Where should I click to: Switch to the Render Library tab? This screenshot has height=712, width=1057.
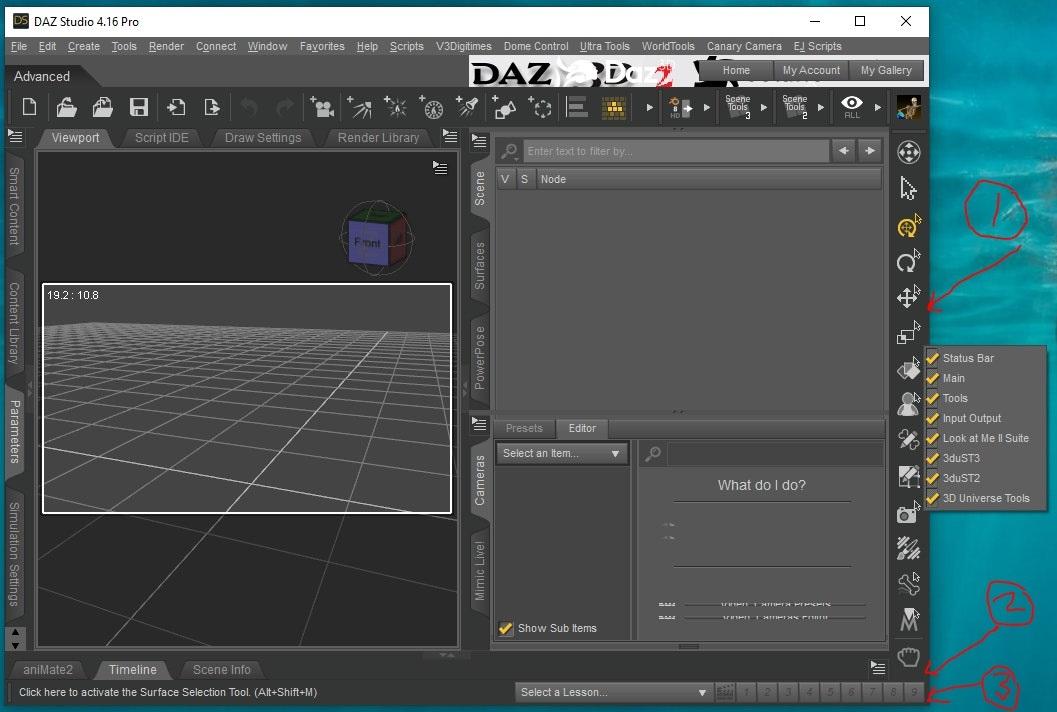tap(378, 138)
